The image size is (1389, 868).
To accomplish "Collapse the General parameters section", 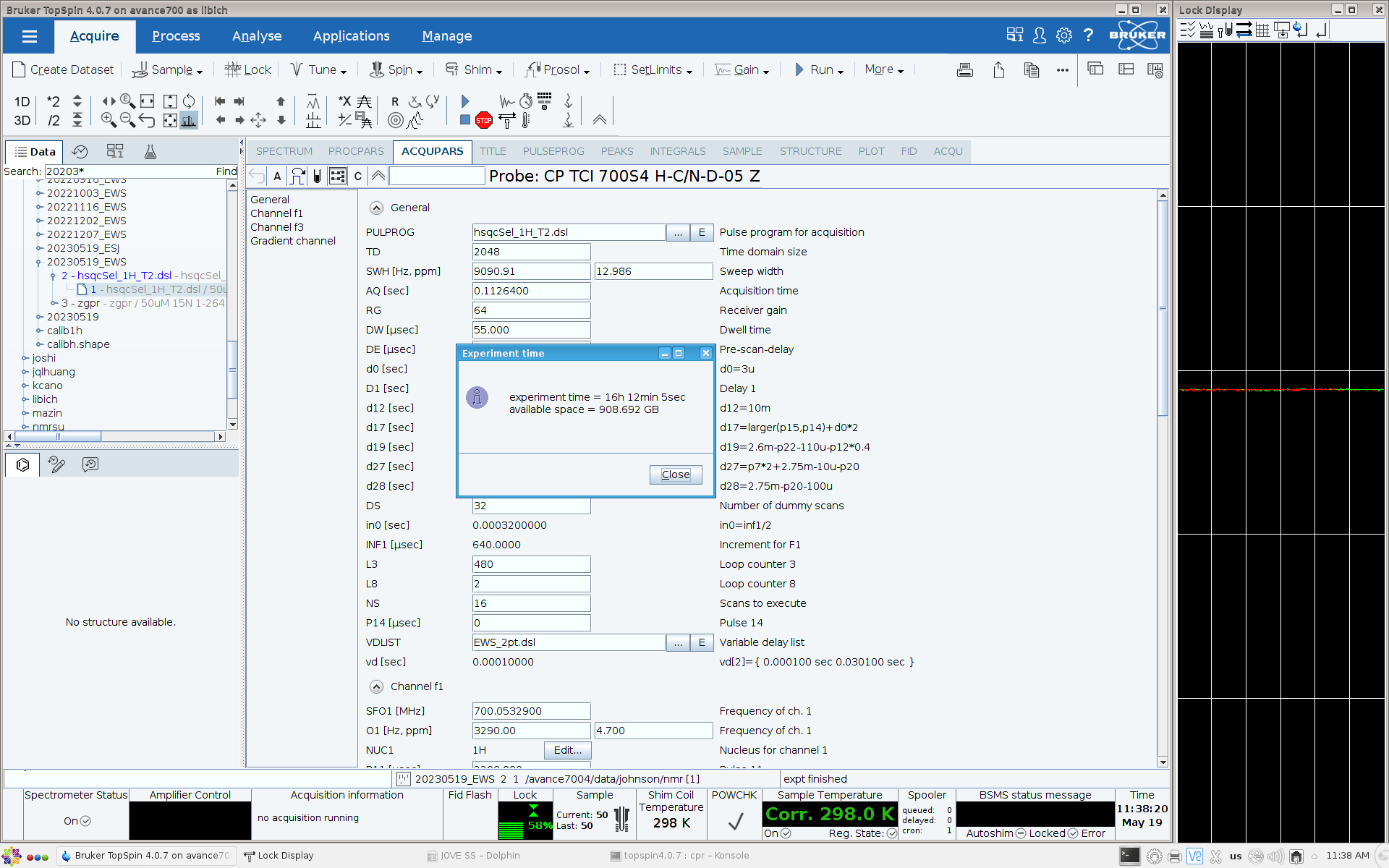I will coord(376,208).
